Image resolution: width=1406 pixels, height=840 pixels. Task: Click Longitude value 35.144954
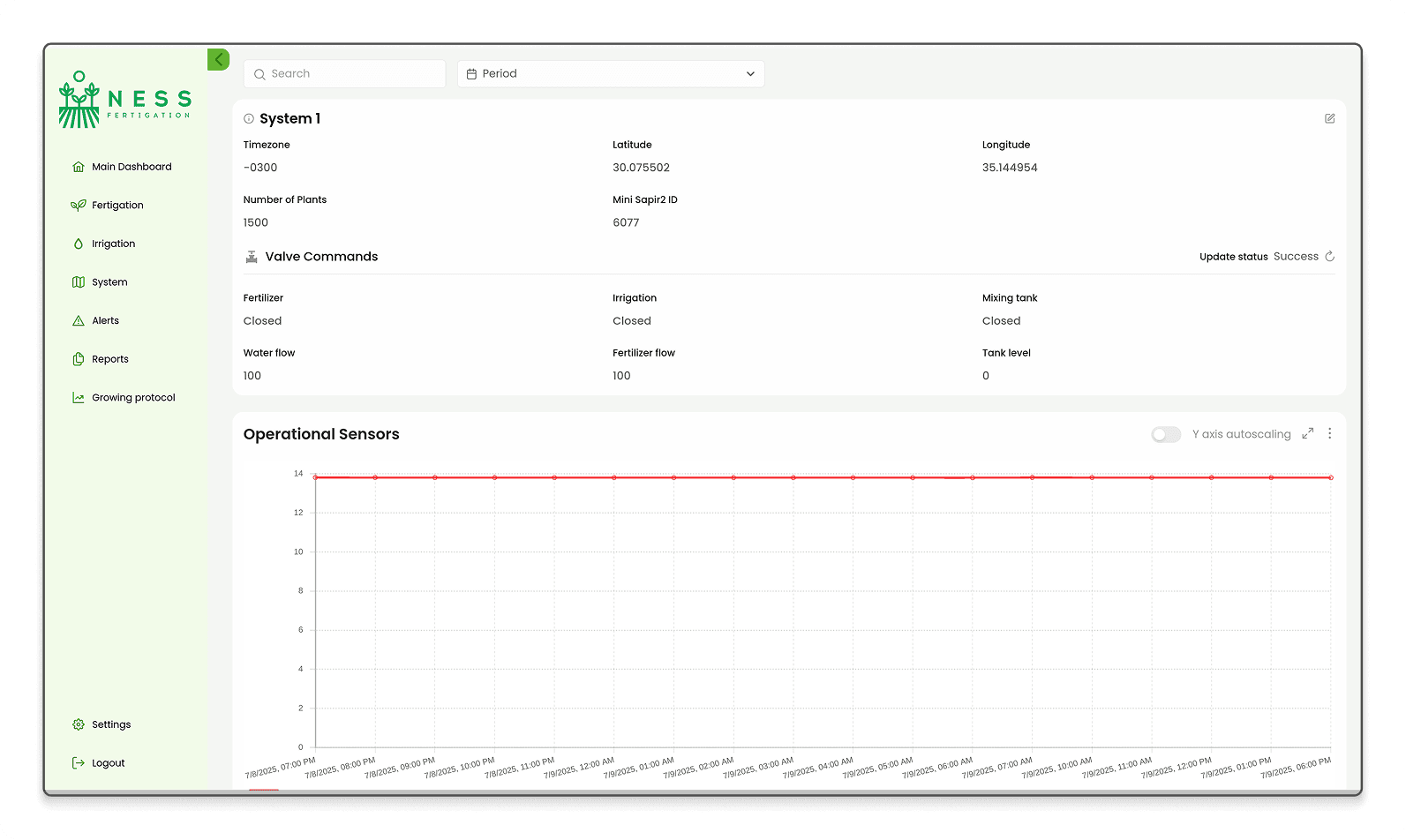tap(1010, 168)
